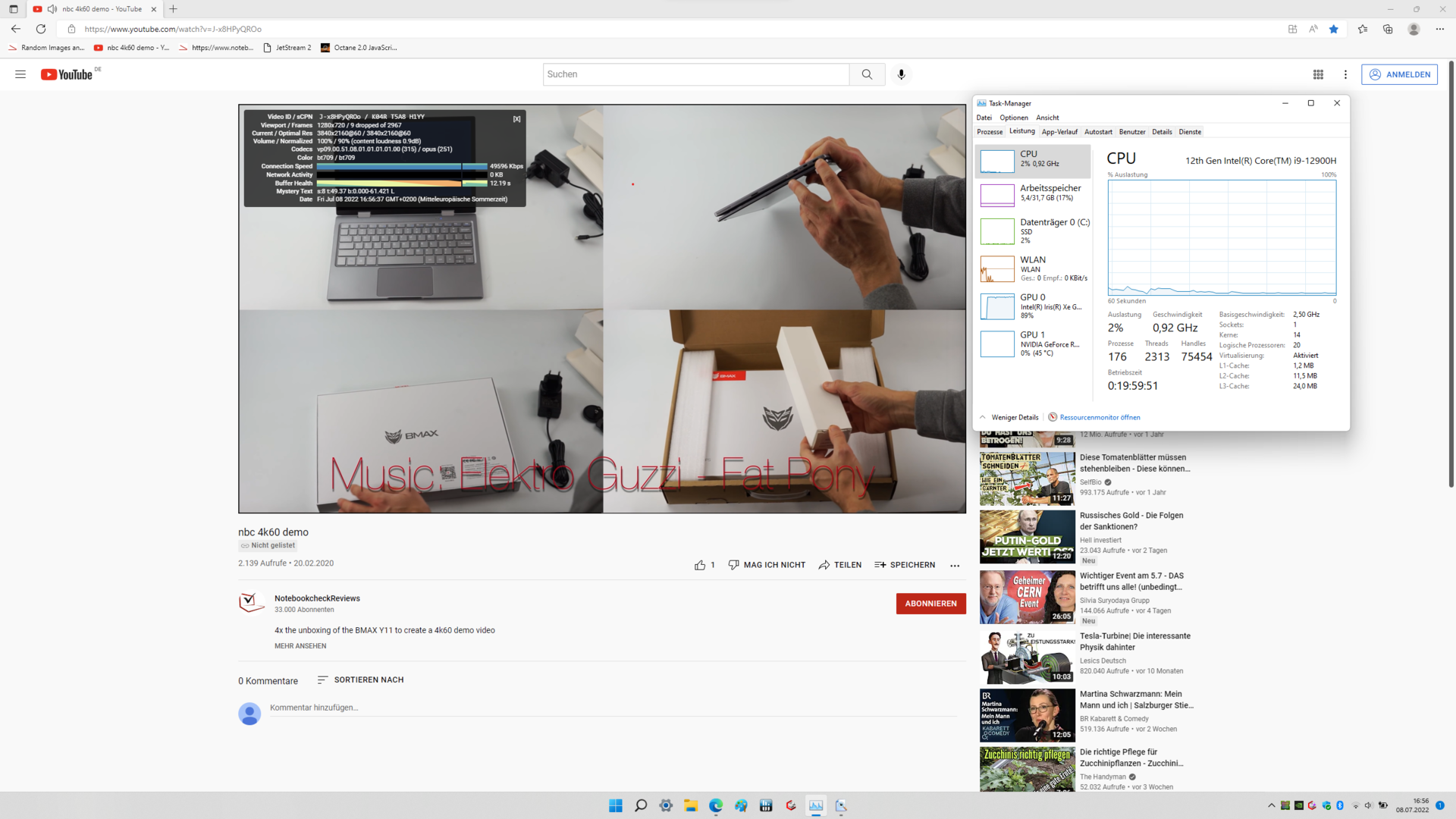Open the SORTIEREN NACH comment sorting dropdown
This screenshot has height=819, width=1456.
coord(360,679)
